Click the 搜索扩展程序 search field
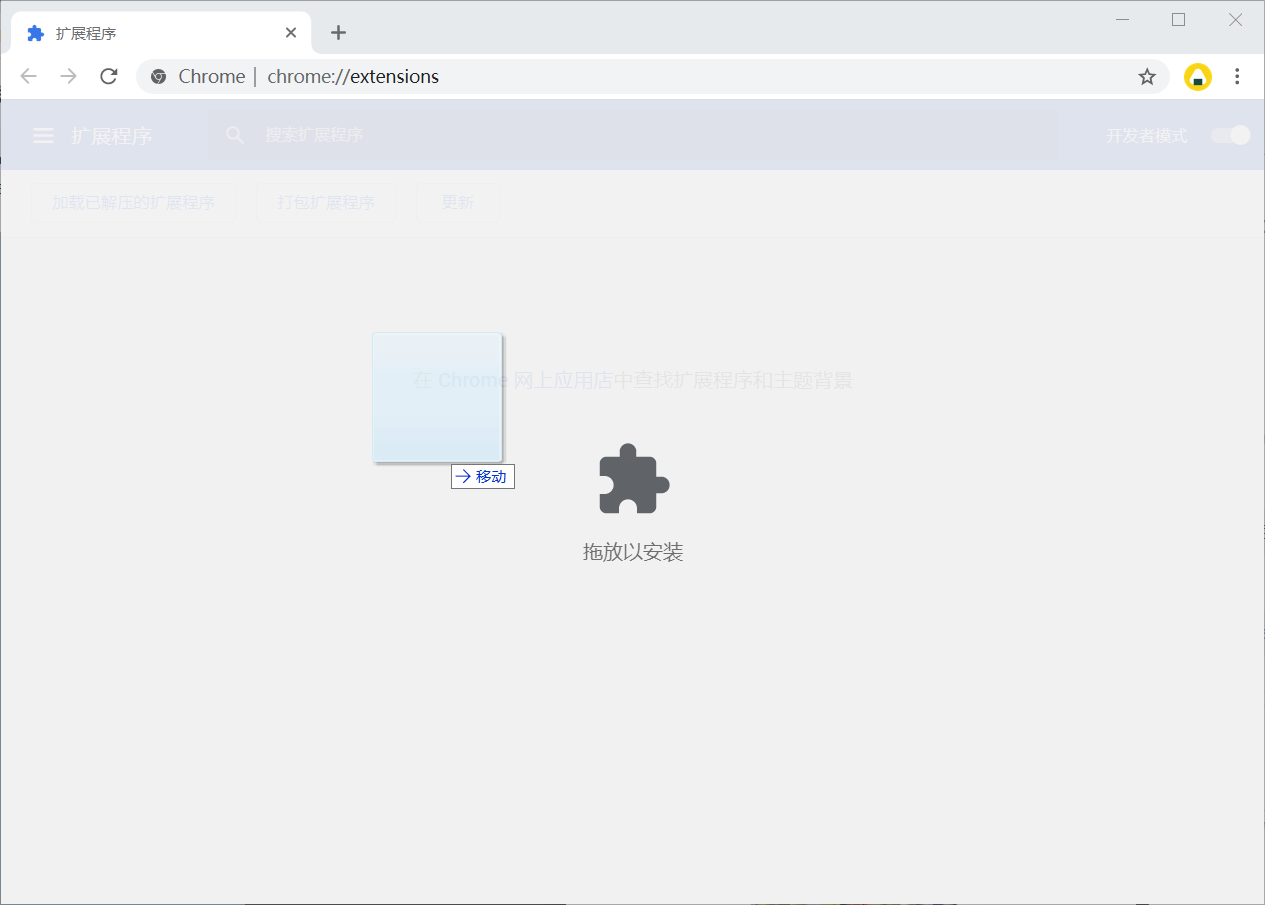Image resolution: width=1265 pixels, height=905 pixels. [x=632, y=135]
